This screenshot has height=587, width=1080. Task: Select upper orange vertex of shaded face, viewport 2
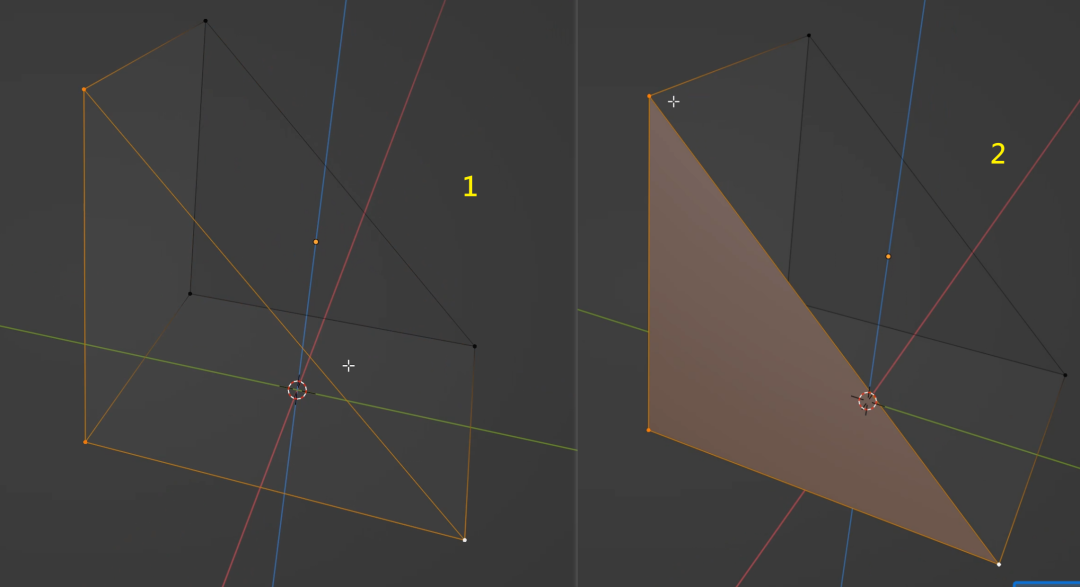pyautogui.click(x=650, y=96)
